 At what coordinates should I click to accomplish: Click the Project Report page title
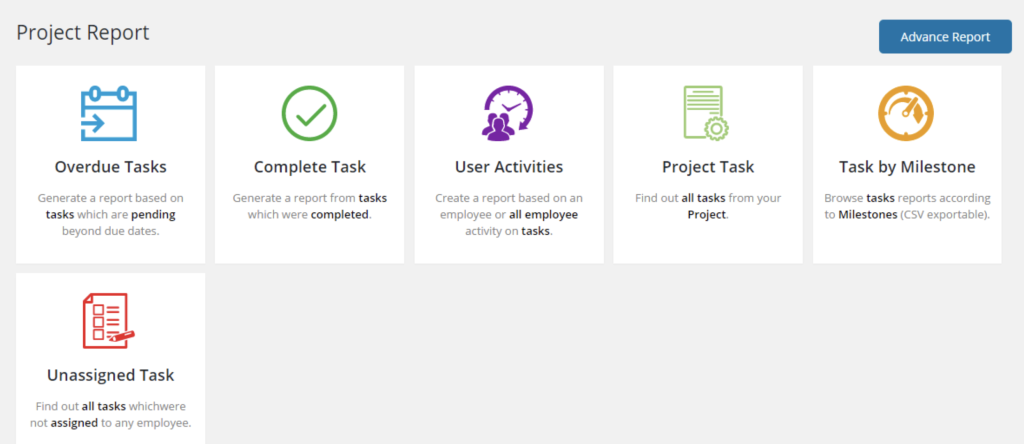[x=83, y=32]
